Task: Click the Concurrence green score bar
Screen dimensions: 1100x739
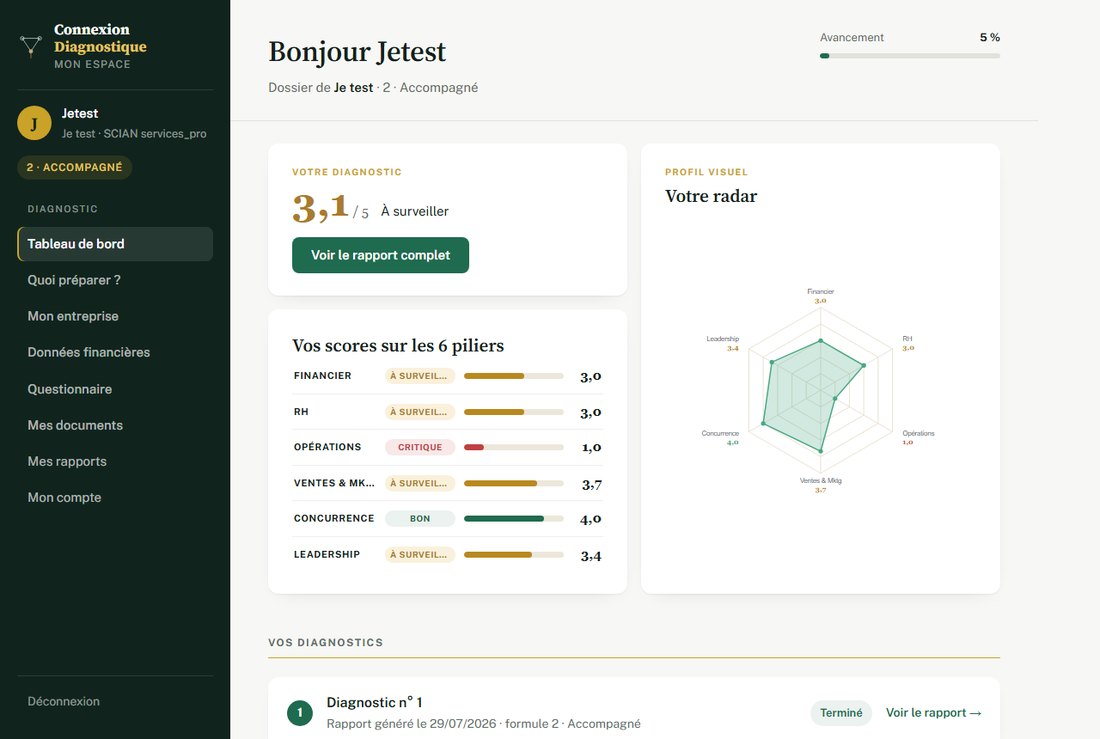Action: click(514, 519)
